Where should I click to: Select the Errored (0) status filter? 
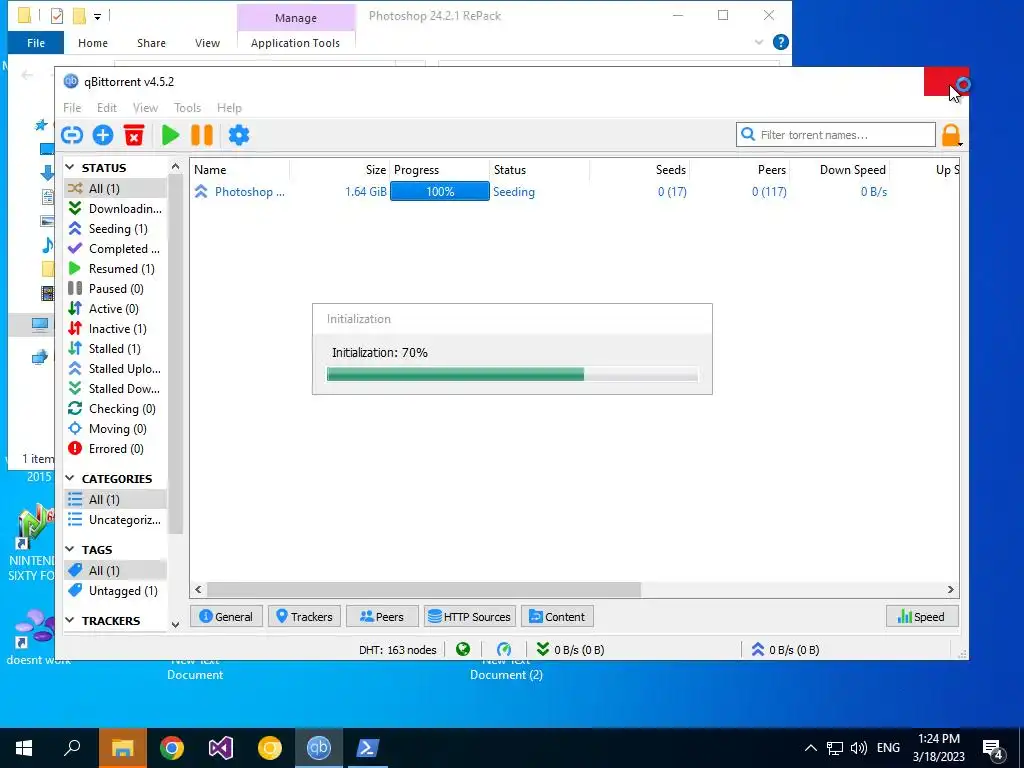[x=116, y=449]
